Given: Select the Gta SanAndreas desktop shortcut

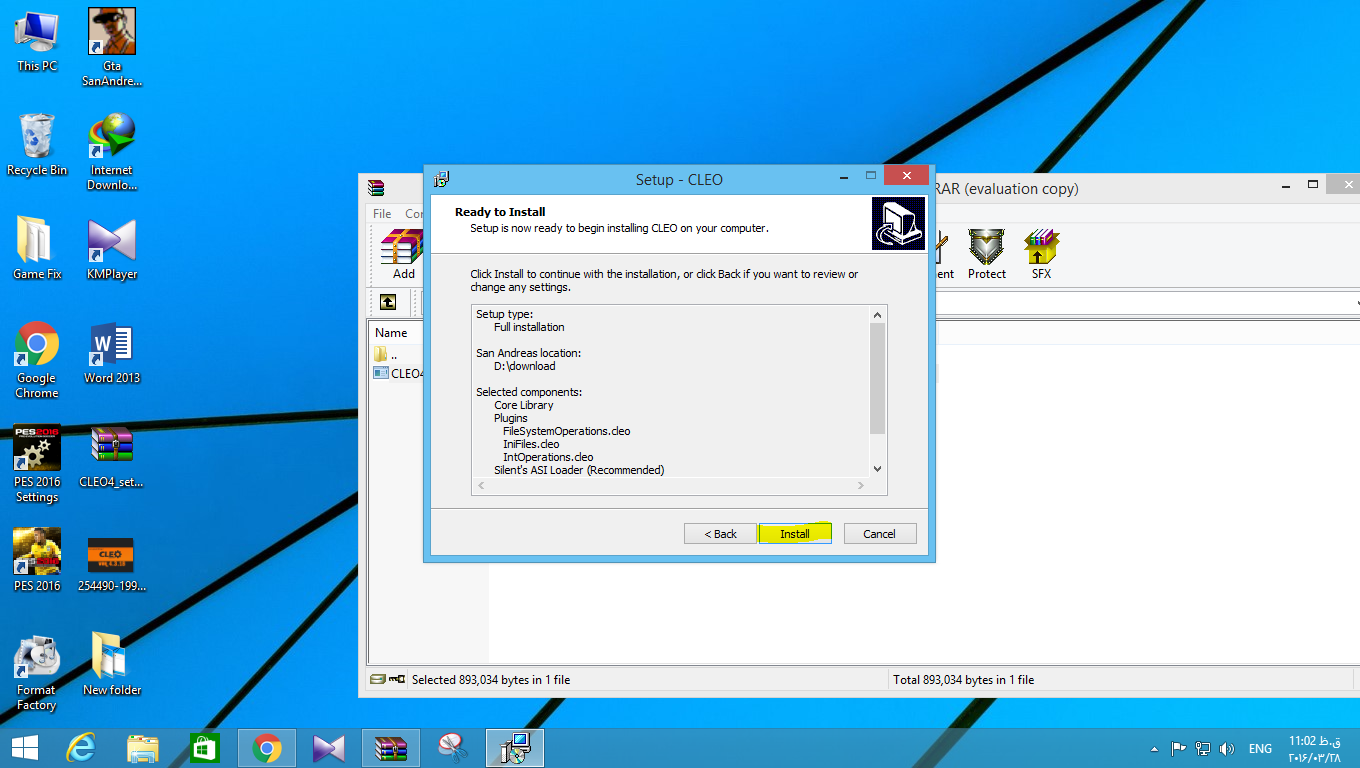Looking at the screenshot, I should pyautogui.click(x=112, y=47).
